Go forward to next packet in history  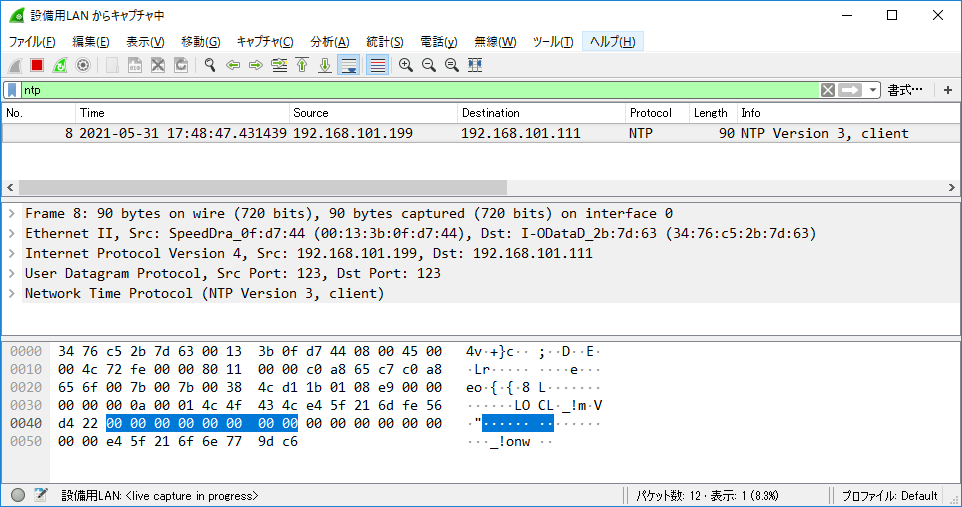(x=256, y=65)
